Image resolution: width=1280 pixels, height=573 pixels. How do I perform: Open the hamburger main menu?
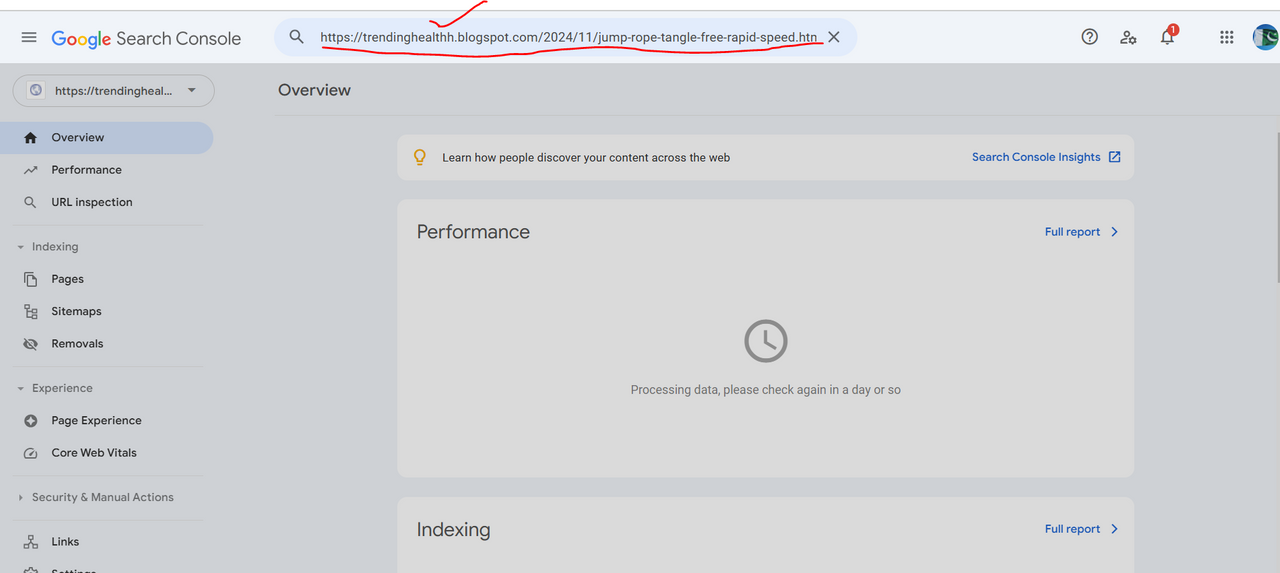(x=29, y=37)
